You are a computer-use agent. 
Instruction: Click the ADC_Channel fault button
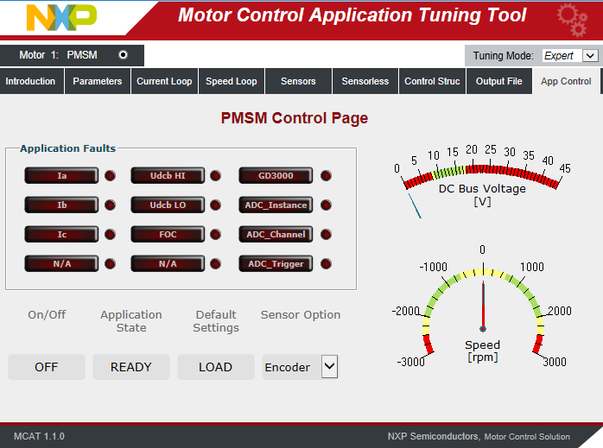276,234
